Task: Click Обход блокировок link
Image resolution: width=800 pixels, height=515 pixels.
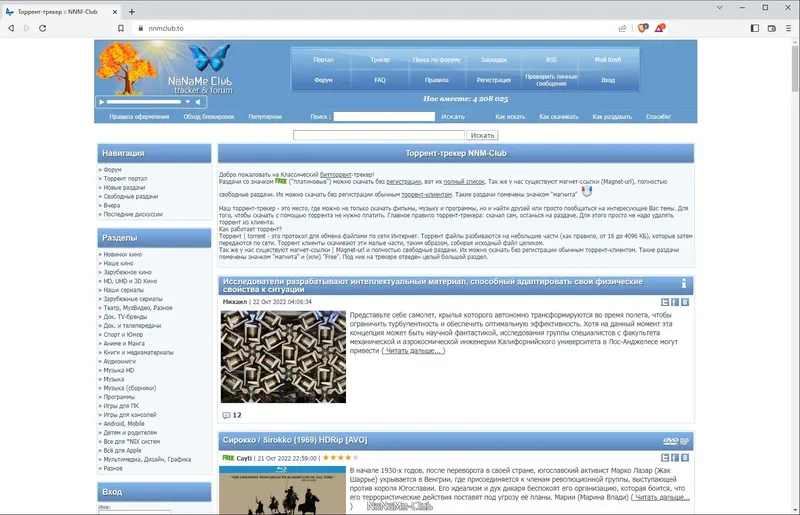Action: pyautogui.click(x=209, y=117)
